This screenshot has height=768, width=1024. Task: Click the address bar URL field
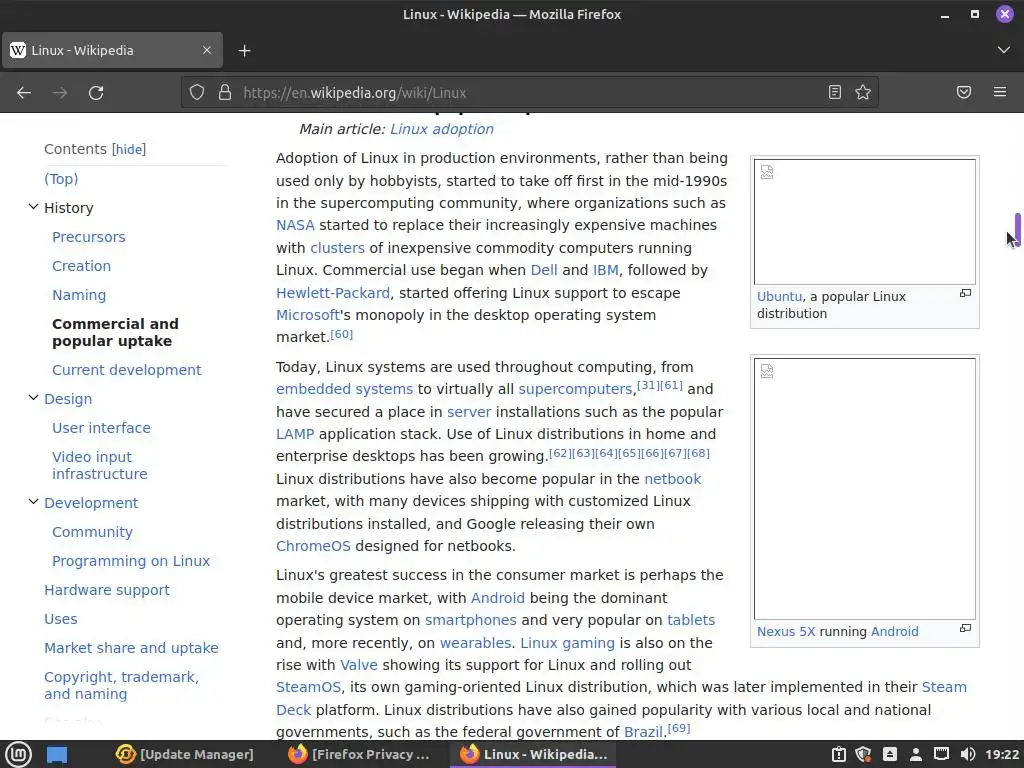[529, 92]
